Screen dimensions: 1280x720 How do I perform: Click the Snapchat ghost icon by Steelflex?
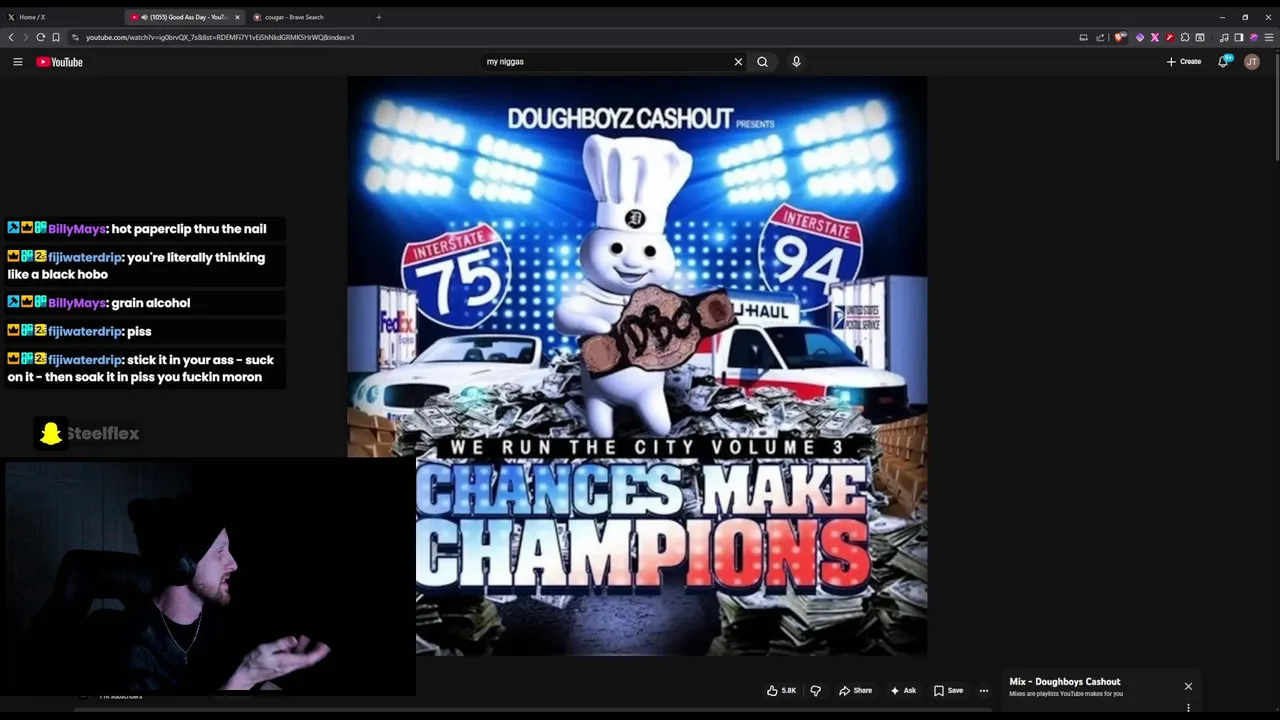click(50, 433)
